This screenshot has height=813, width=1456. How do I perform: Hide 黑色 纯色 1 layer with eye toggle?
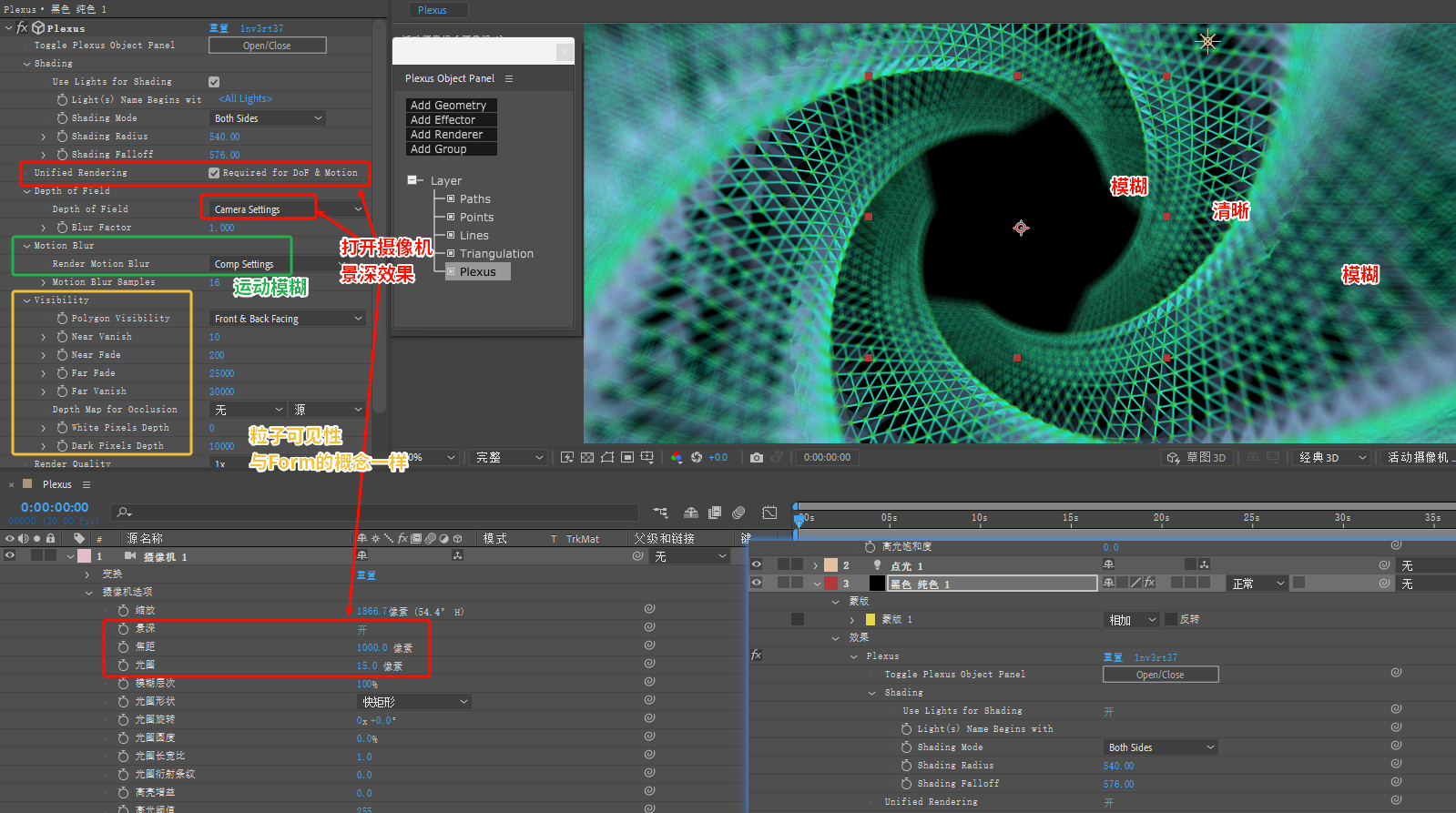click(x=756, y=583)
